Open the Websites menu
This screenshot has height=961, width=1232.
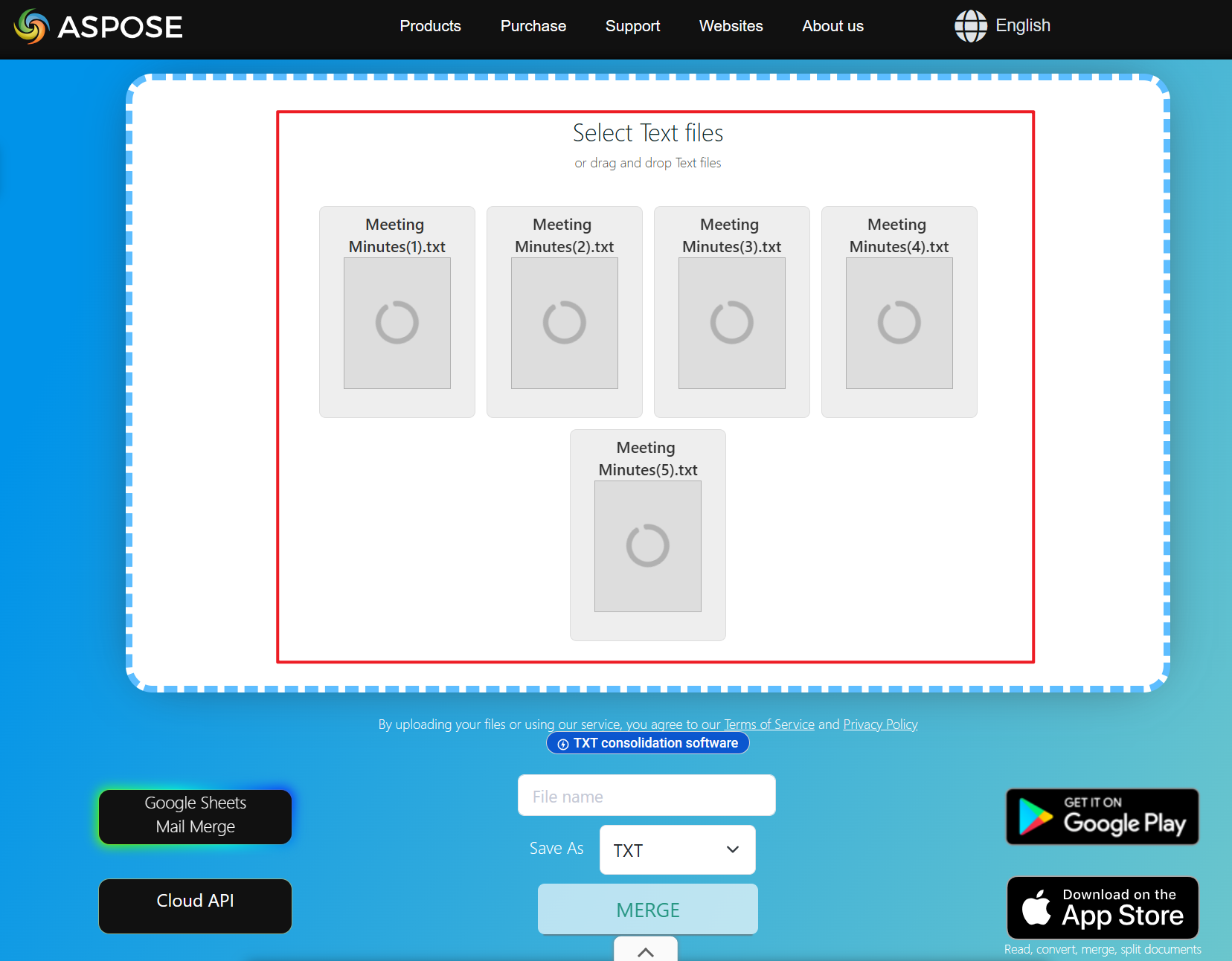(x=731, y=26)
